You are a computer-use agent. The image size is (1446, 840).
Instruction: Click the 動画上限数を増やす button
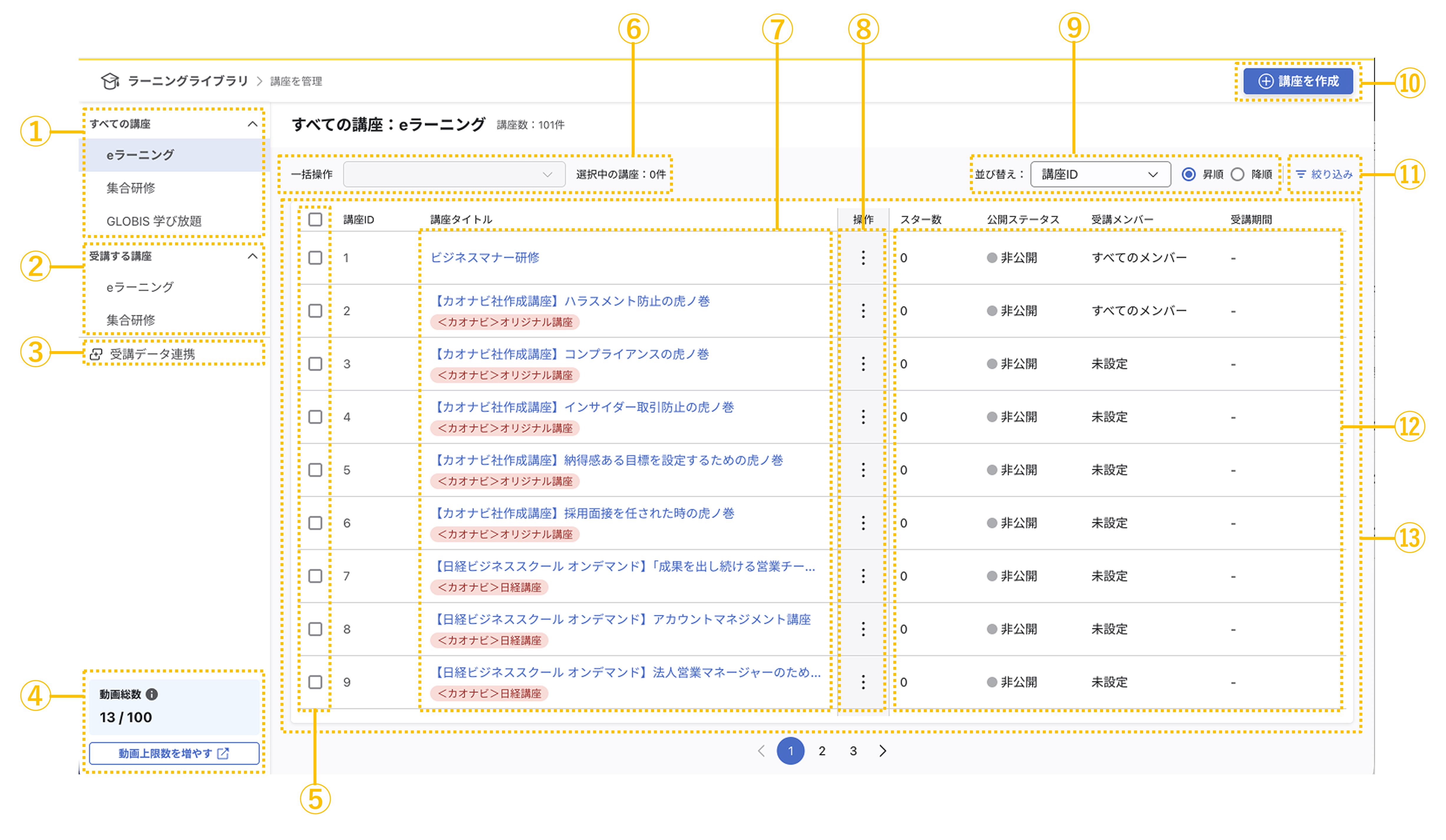(174, 753)
